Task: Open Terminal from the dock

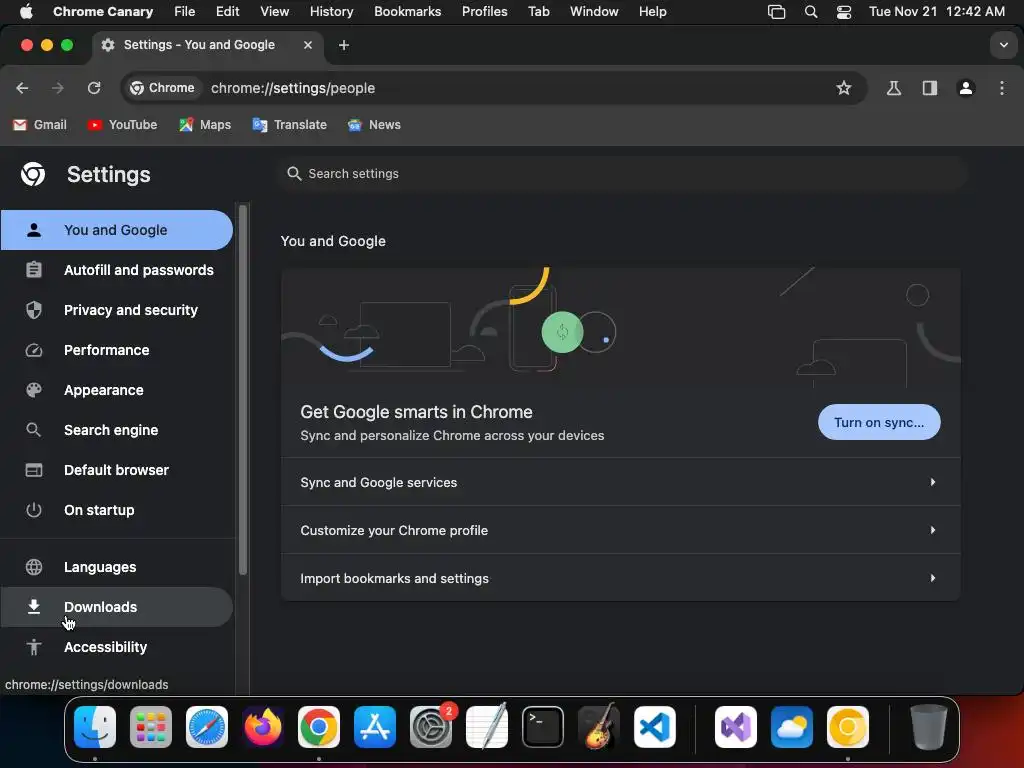Action: [543, 727]
